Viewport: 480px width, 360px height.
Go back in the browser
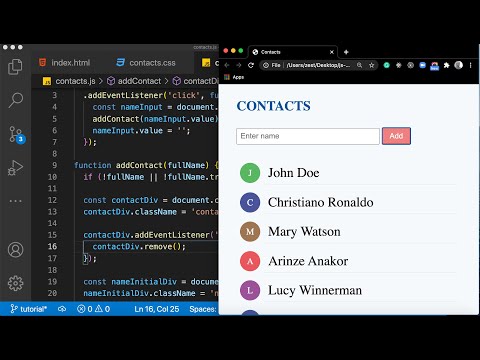coord(227,65)
